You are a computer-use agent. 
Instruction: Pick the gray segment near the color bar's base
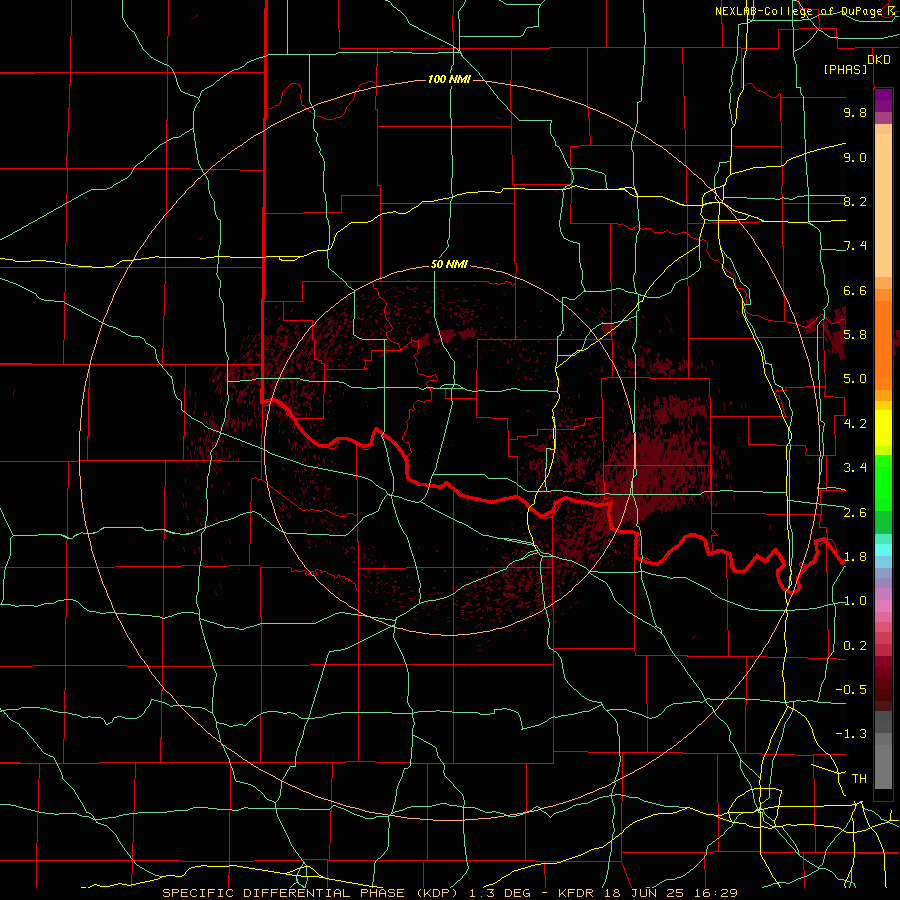point(883,767)
